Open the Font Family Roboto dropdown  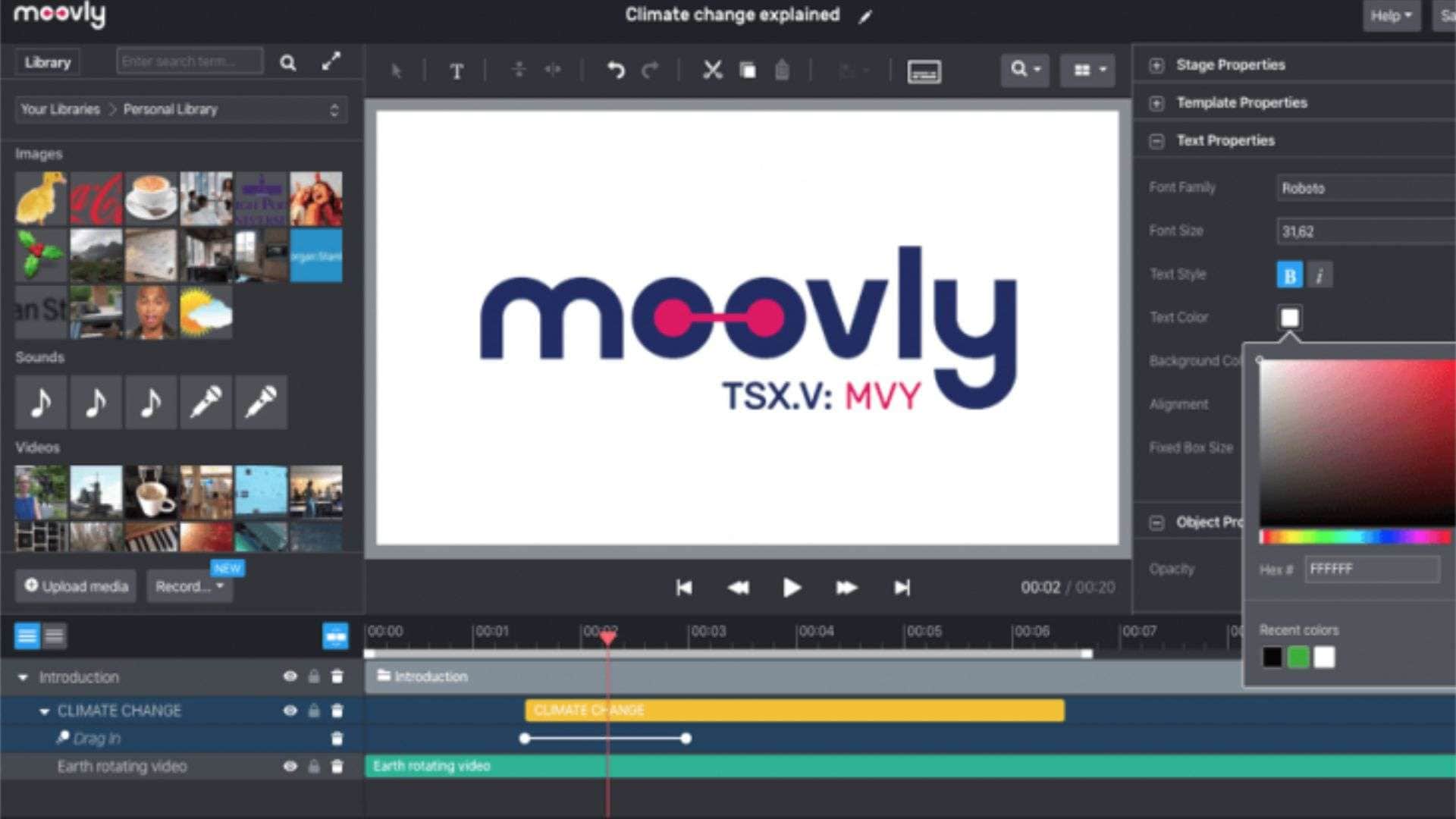(1366, 188)
